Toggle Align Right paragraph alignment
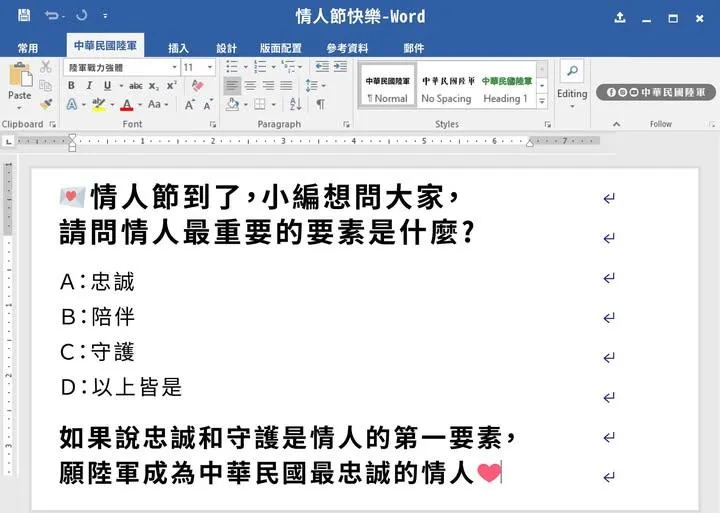 tap(268, 86)
